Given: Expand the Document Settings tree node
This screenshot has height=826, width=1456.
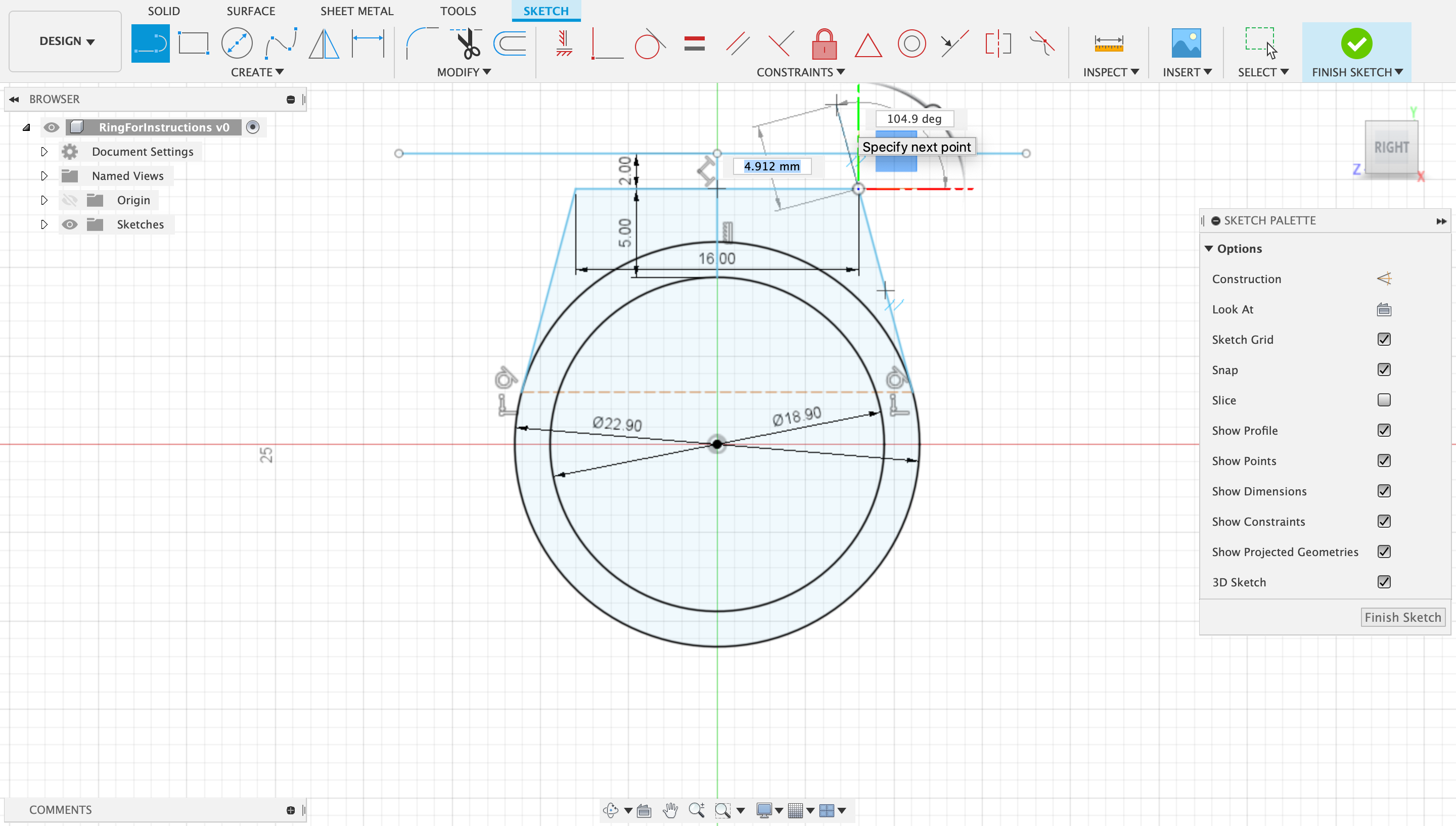Looking at the screenshot, I should pyautogui.click(x=44, y=152).
